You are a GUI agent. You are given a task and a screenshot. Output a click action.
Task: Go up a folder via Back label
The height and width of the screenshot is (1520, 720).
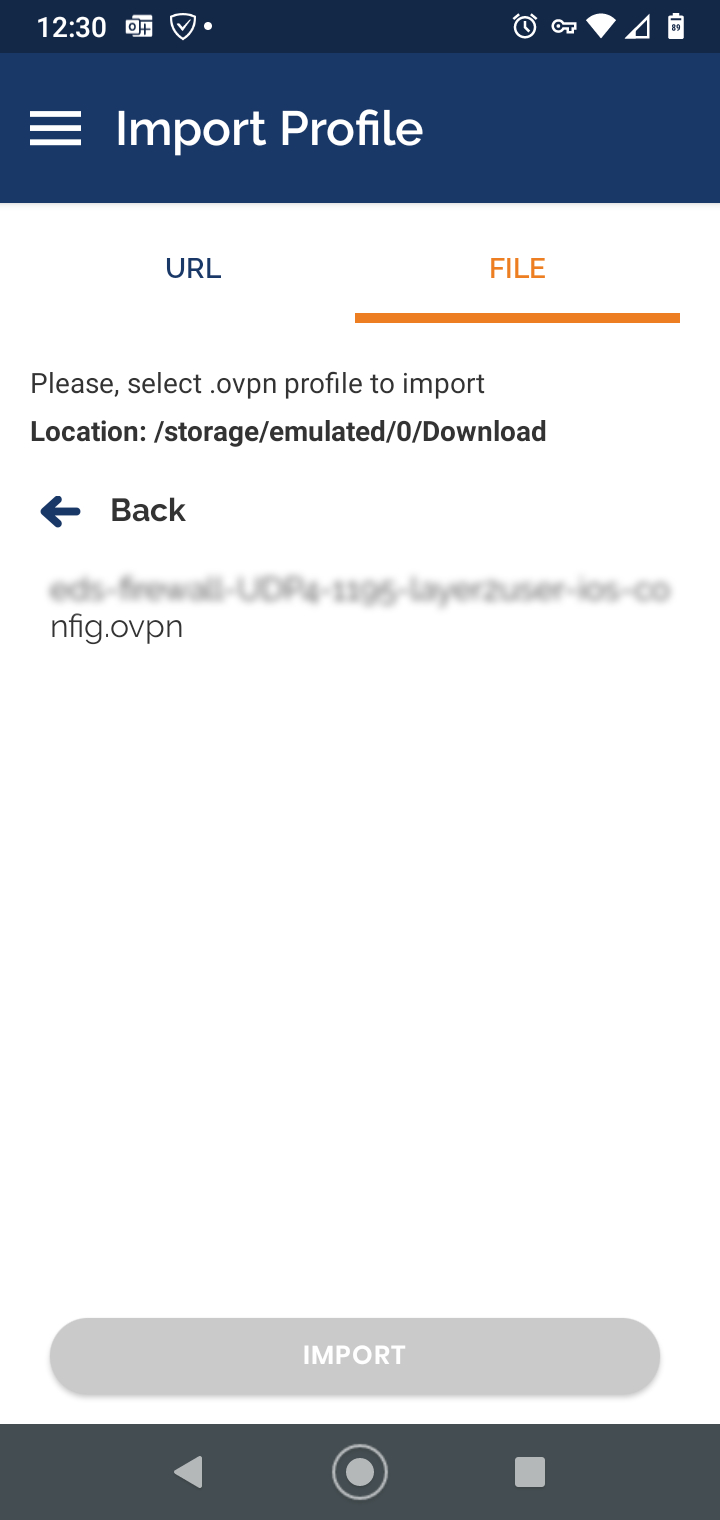[x=148, y=510]
